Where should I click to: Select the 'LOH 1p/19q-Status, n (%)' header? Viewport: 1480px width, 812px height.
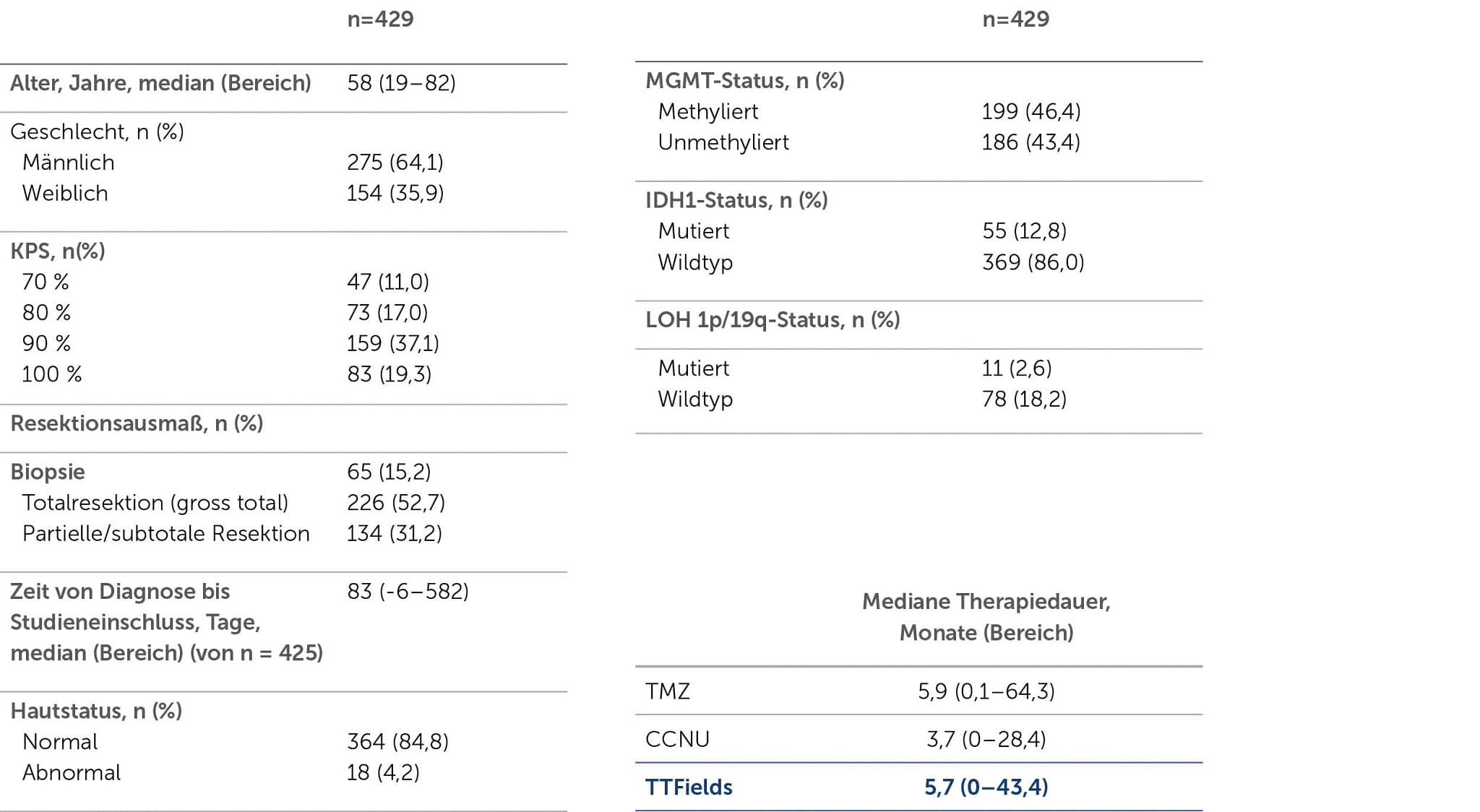click(x=773, y=320)
